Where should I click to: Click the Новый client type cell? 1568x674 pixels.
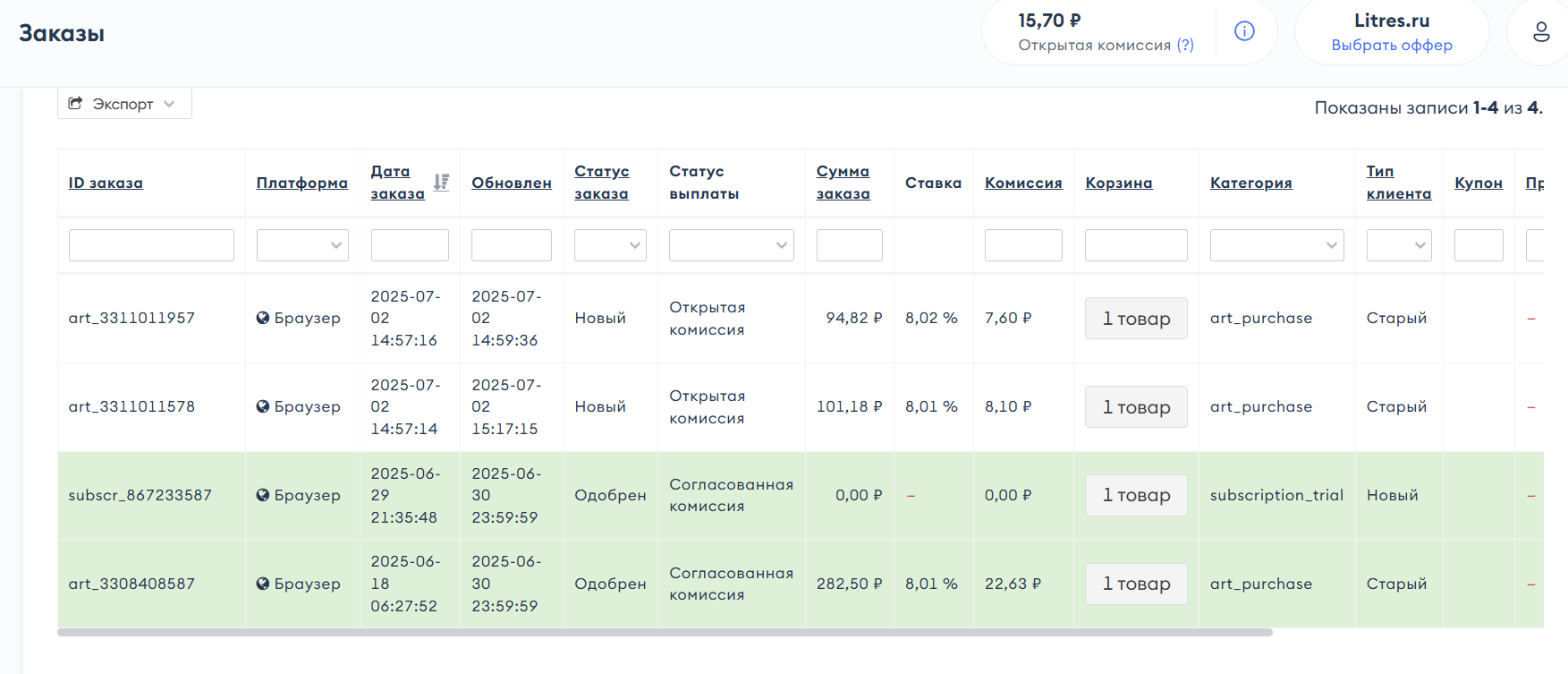[x=1393, y=495]
